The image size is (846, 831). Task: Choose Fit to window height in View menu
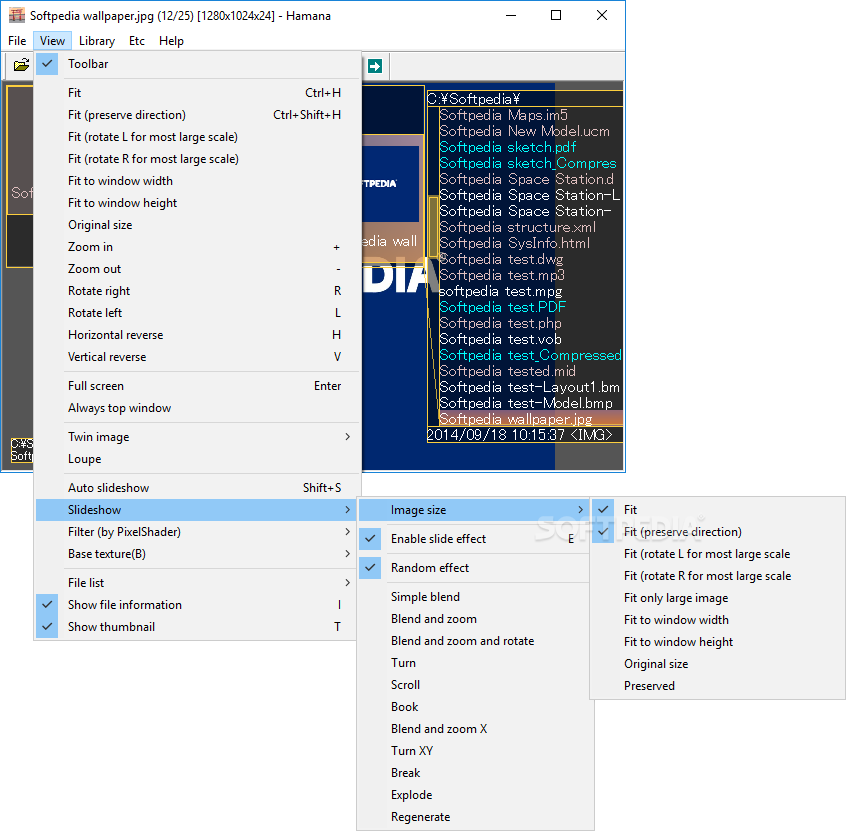point(197,203)
